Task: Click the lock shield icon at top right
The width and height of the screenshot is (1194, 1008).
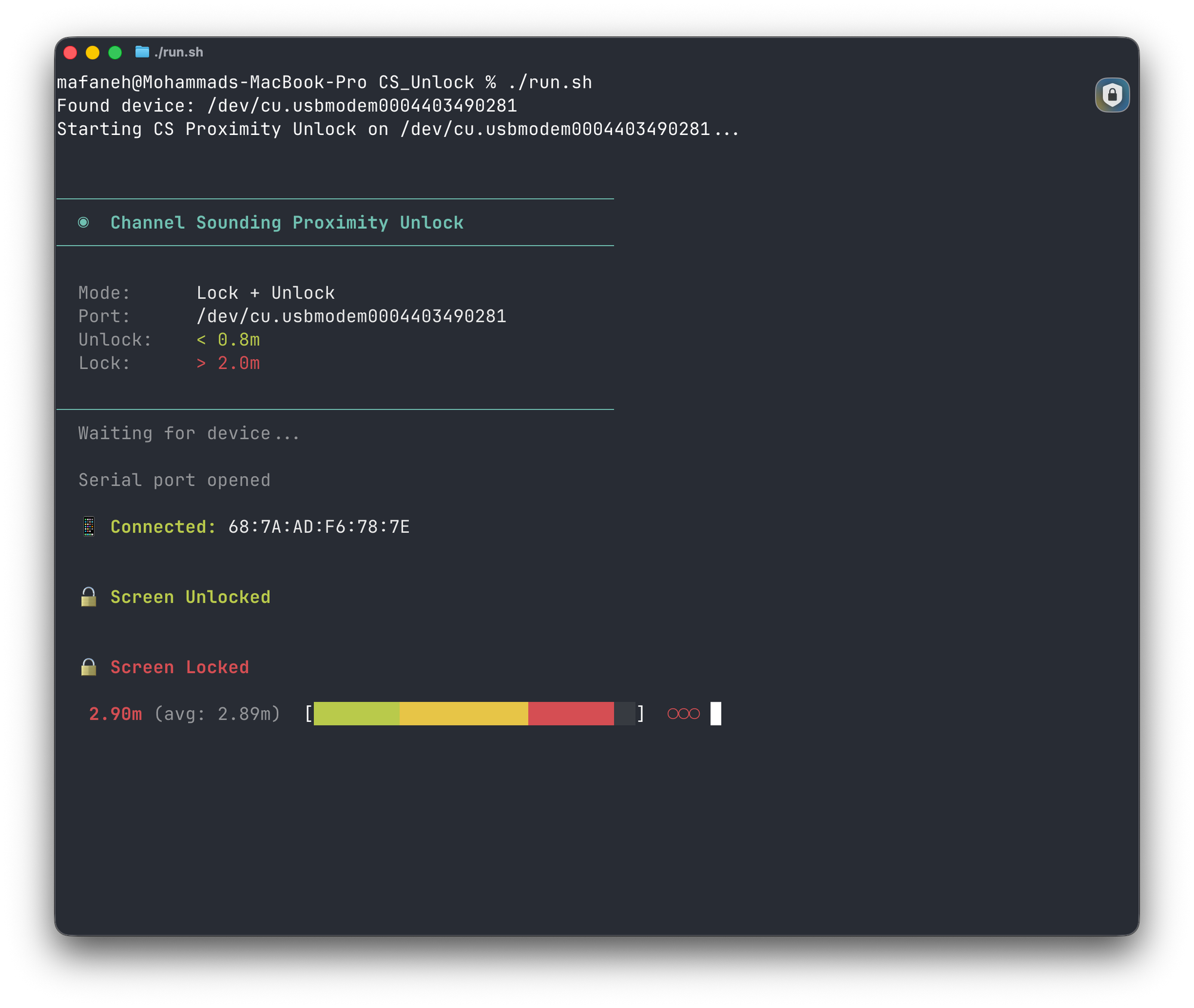Action: pyautogui.click(x=1112, y=95)
